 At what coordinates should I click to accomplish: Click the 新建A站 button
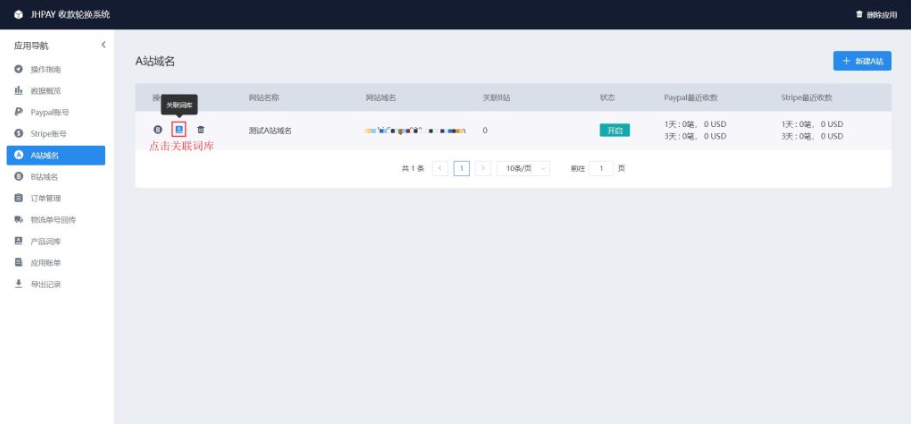click(x=862, y=61)
